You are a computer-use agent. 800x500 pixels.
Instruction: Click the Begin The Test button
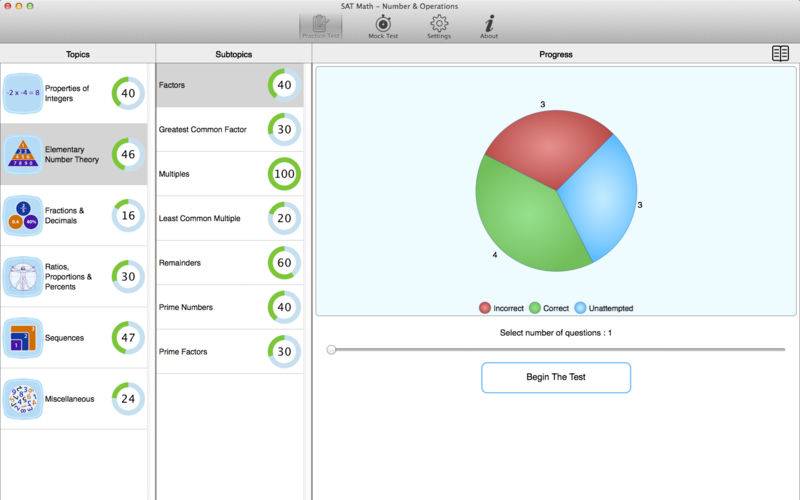(556, 378)
